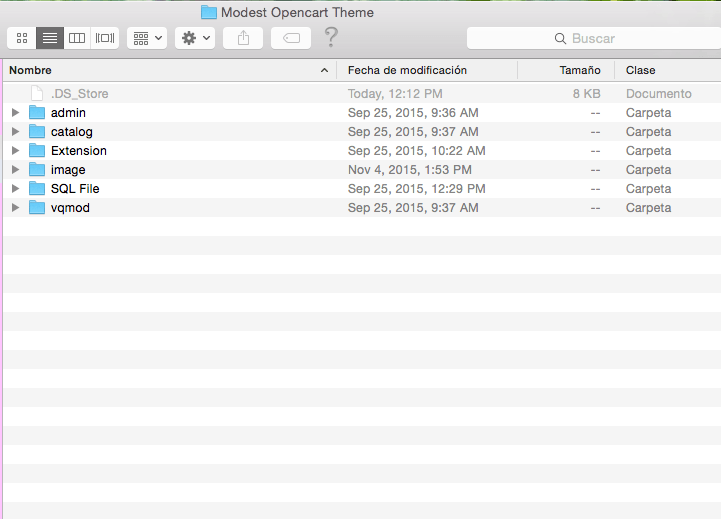
Task: Click the date Nov 4, 2015, 1:53 PM
Action: coord(410,170)
